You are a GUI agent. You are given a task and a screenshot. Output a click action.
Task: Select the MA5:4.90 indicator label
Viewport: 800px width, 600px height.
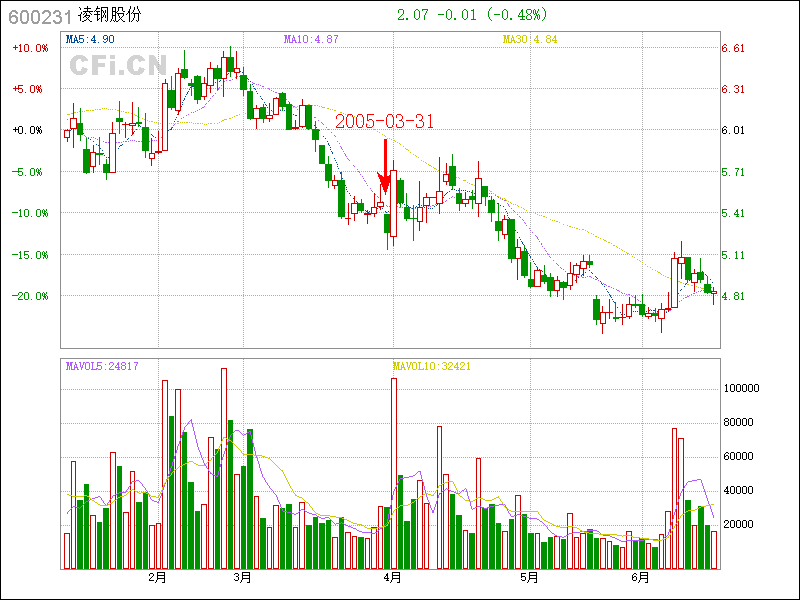[x=90, y=39]
